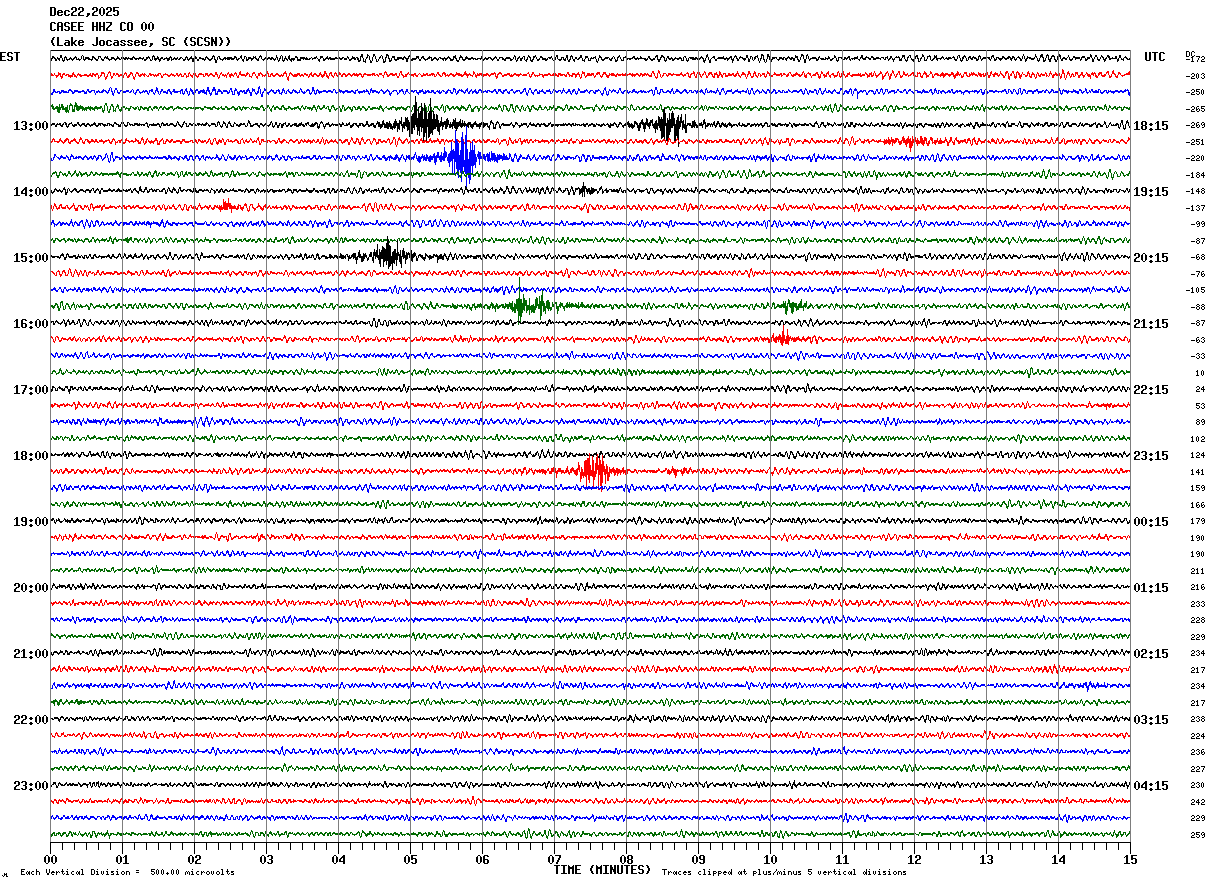This screenshot has height=886, width=1210.
Task: Click the bottom minute-axis tick label 11
Action: point(842,859)
